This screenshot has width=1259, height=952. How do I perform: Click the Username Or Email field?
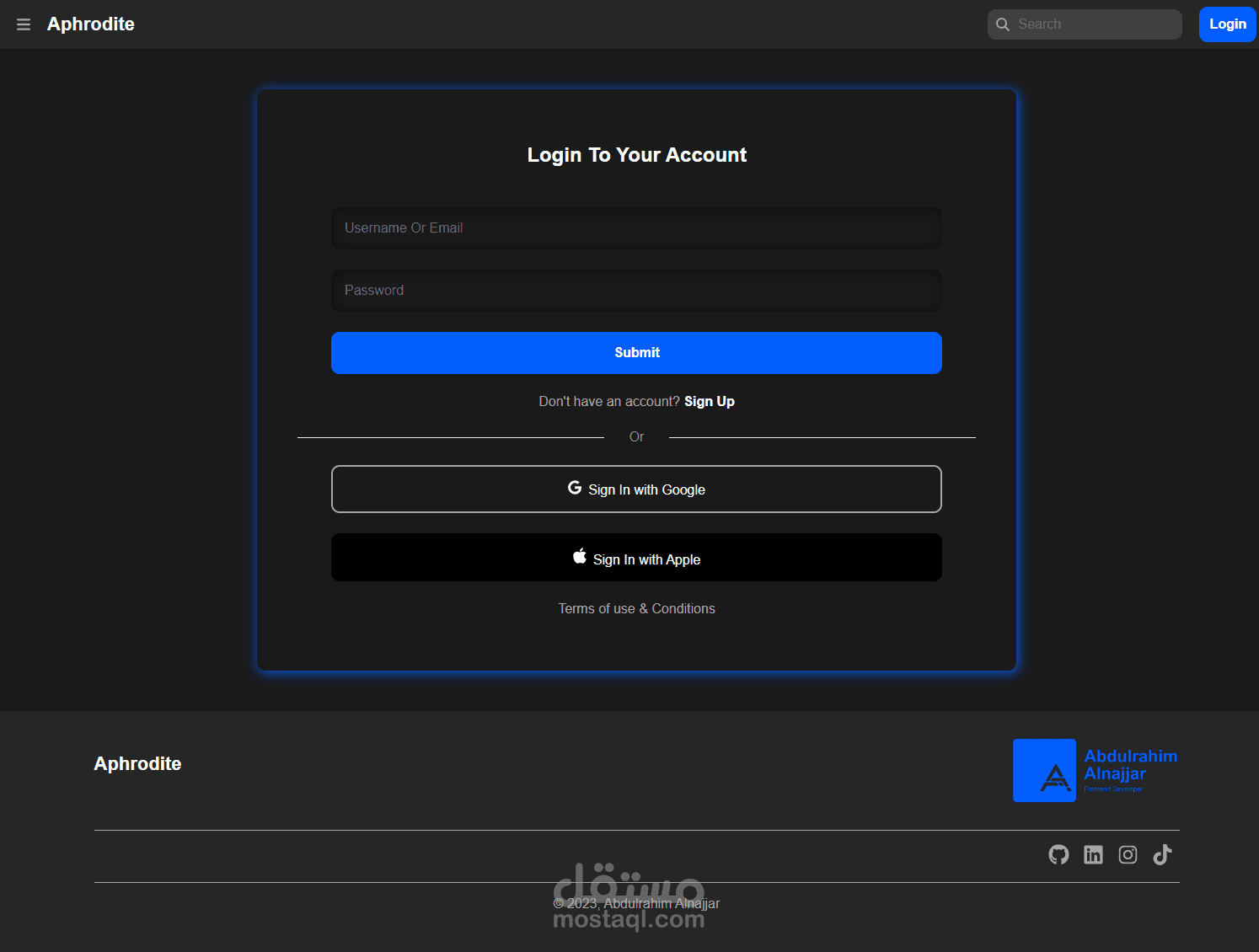(636, 227)
